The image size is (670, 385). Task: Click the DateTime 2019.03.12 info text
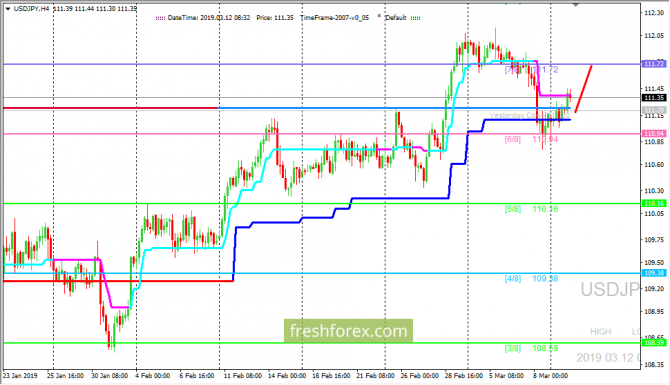click(x=209, y=18)
